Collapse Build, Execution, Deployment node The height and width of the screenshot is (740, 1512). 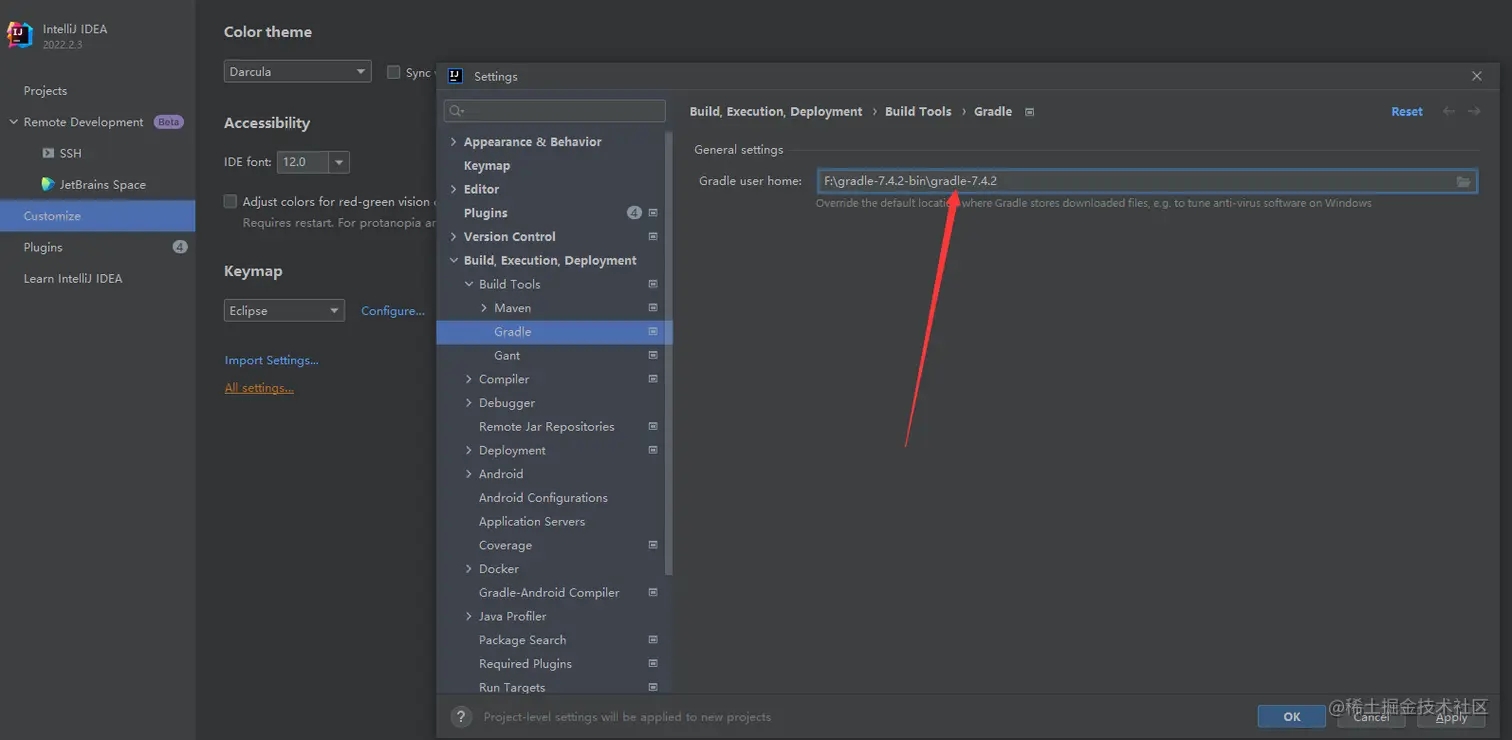pyautogui.click(x=454, y=261)
